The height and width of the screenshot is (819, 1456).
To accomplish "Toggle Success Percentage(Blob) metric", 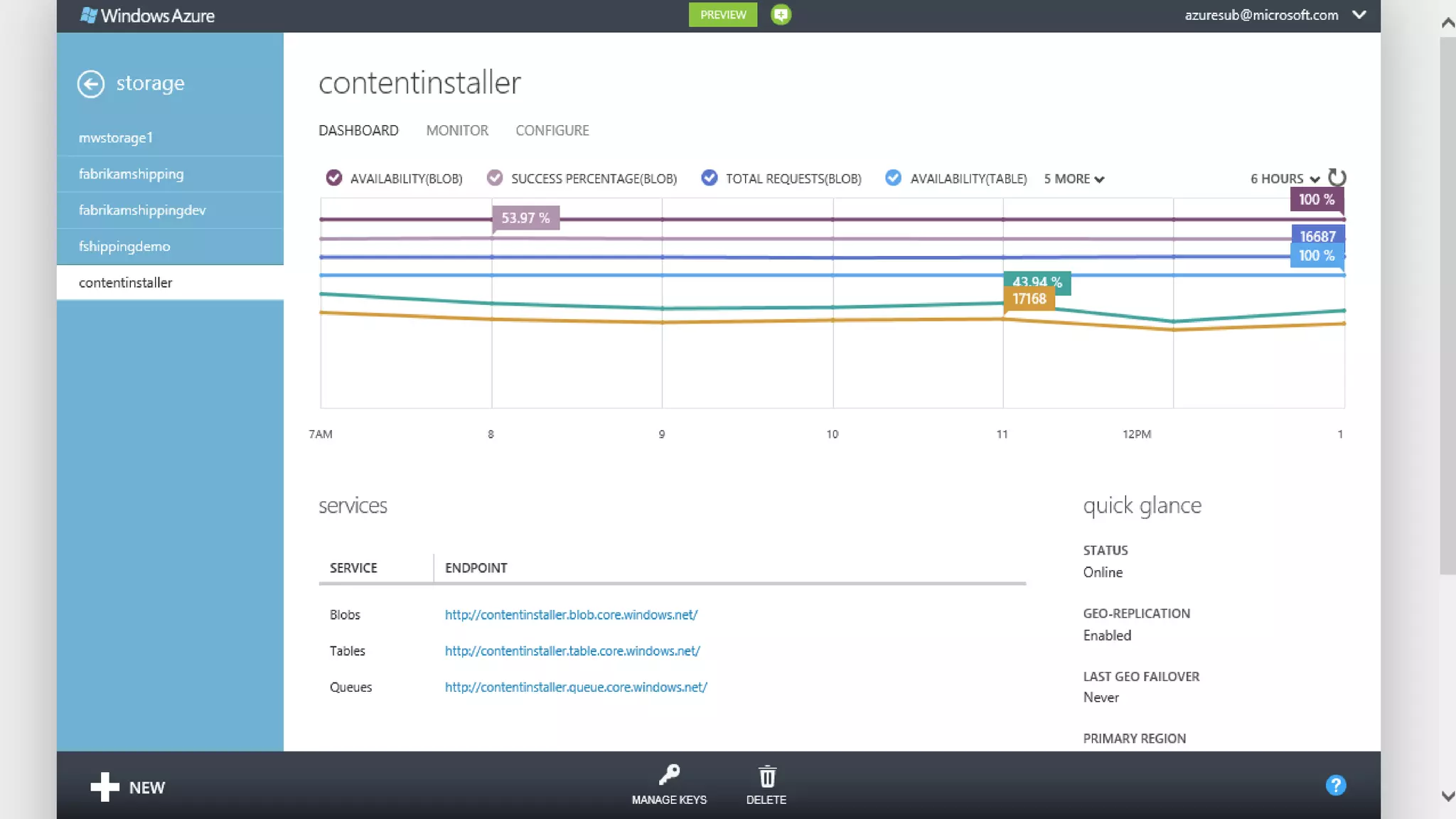I will click(494, 178).
